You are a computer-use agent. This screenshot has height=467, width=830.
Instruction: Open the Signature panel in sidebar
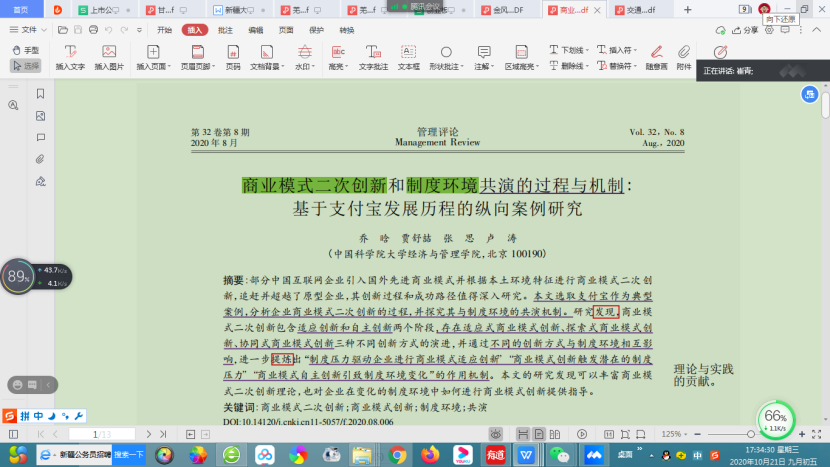pos(40,182)
